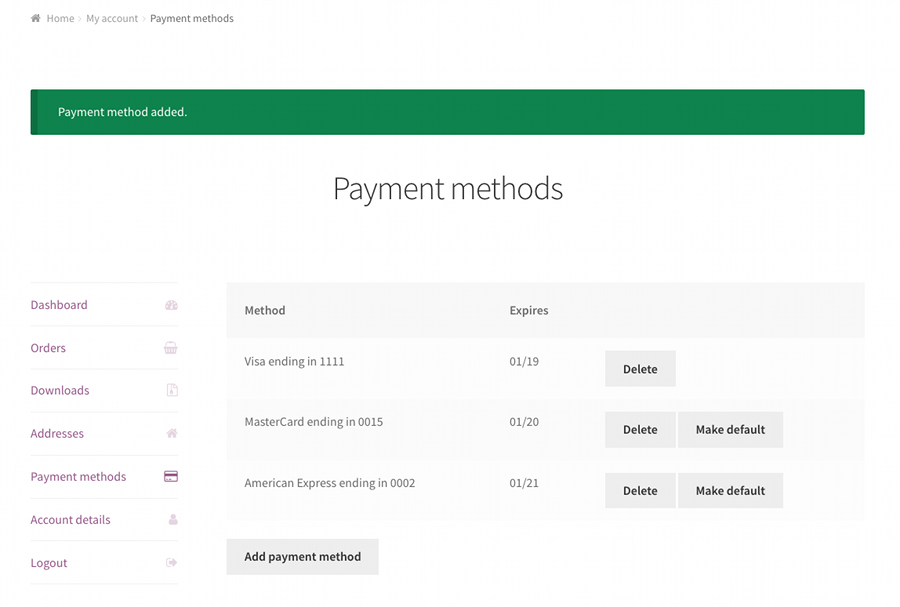
Task: Click the Logout sign-out icon
Action: click(171, 563)
